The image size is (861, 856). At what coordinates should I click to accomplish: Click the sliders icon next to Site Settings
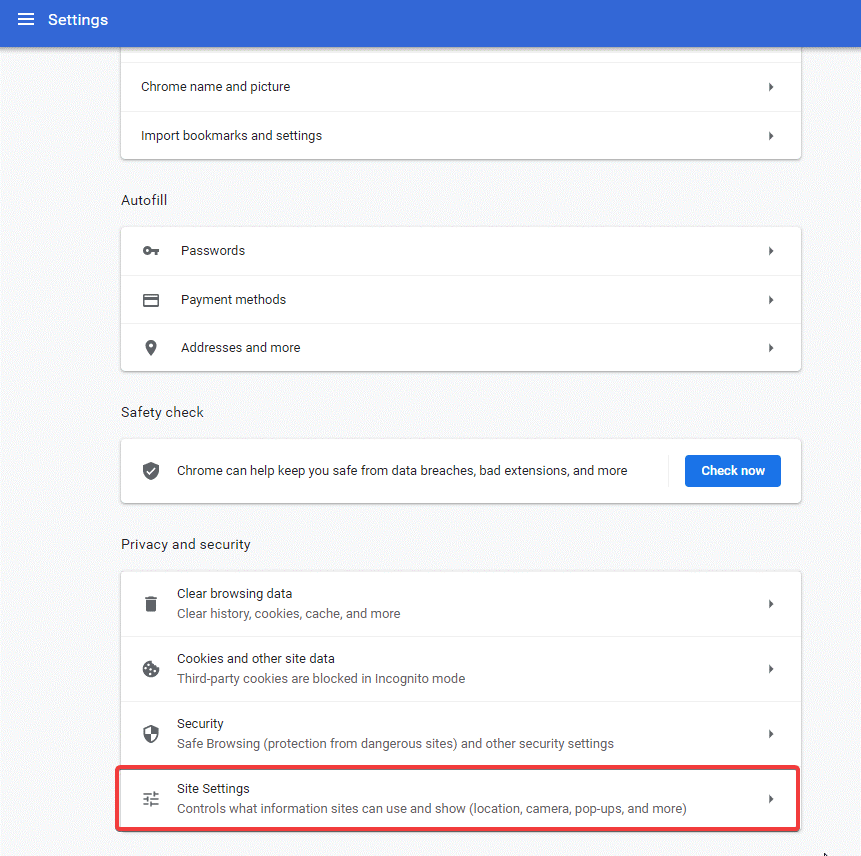pos(150,798)
